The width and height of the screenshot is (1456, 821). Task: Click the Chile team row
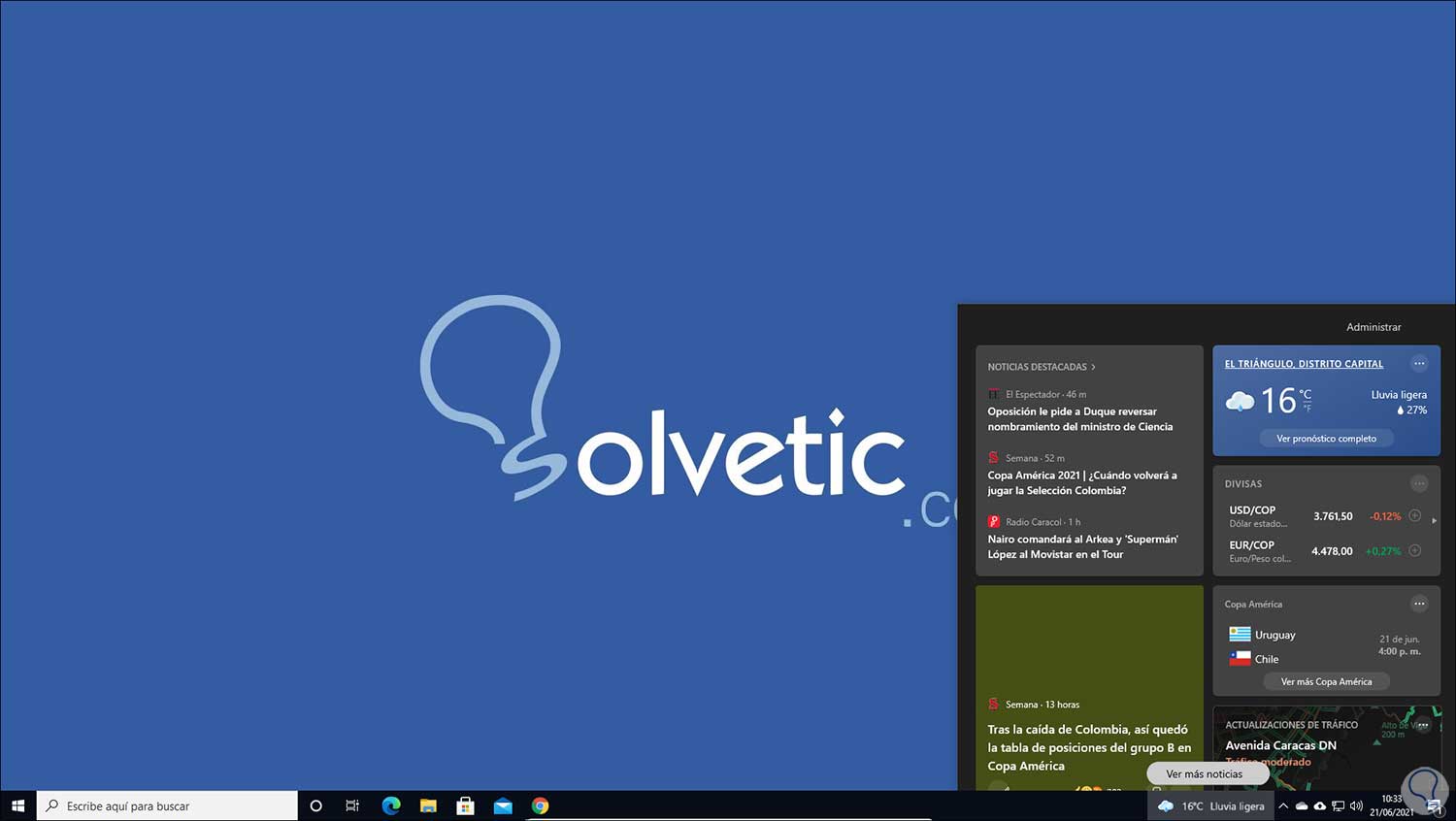coord(1254,659)
